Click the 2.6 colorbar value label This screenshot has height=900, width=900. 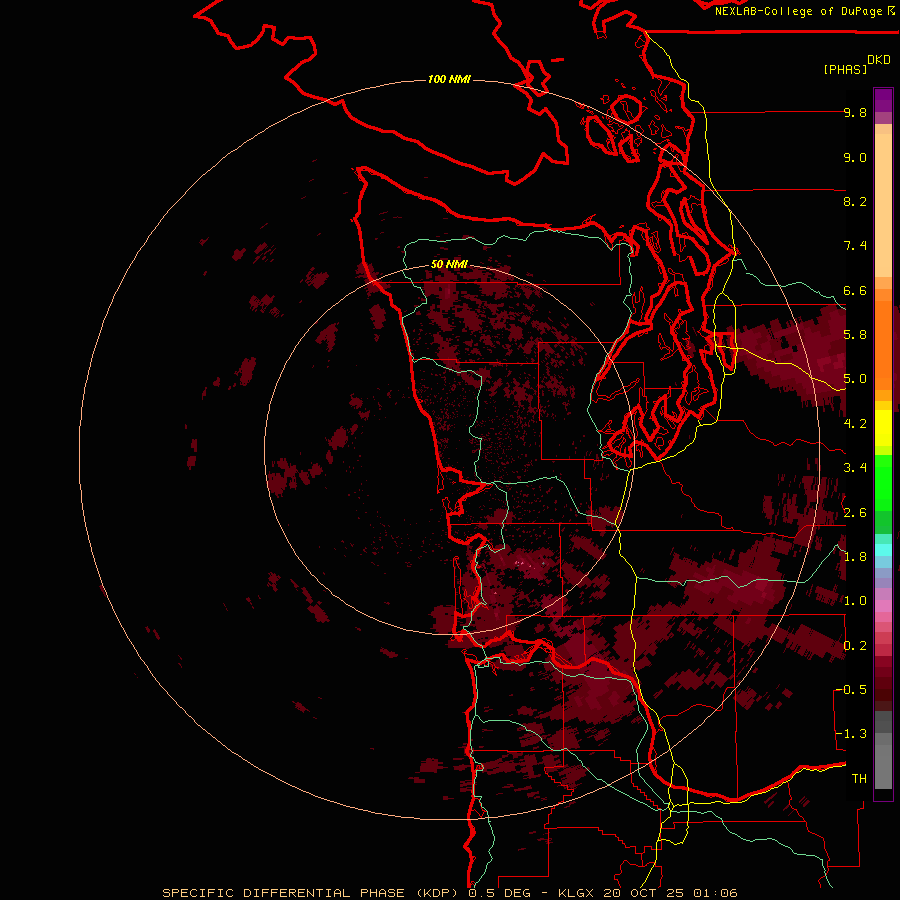[x=855, y=513]
